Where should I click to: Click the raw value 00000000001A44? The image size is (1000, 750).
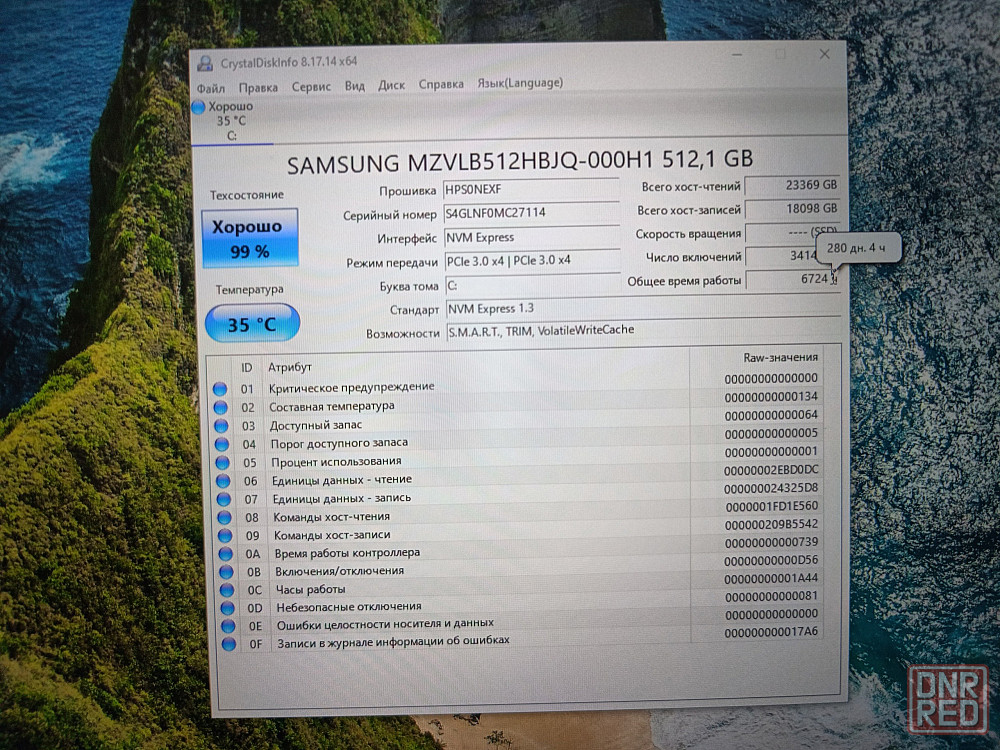[771, 578]
